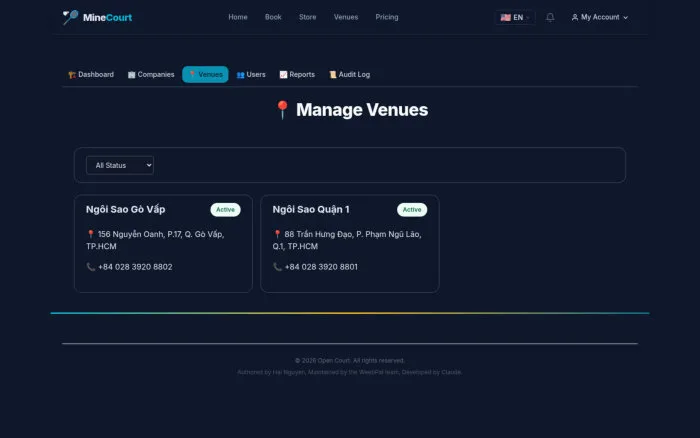The image size is (700, 438).
Task: Switch to the Audit Log tab
Action: (x=350, y=75)
